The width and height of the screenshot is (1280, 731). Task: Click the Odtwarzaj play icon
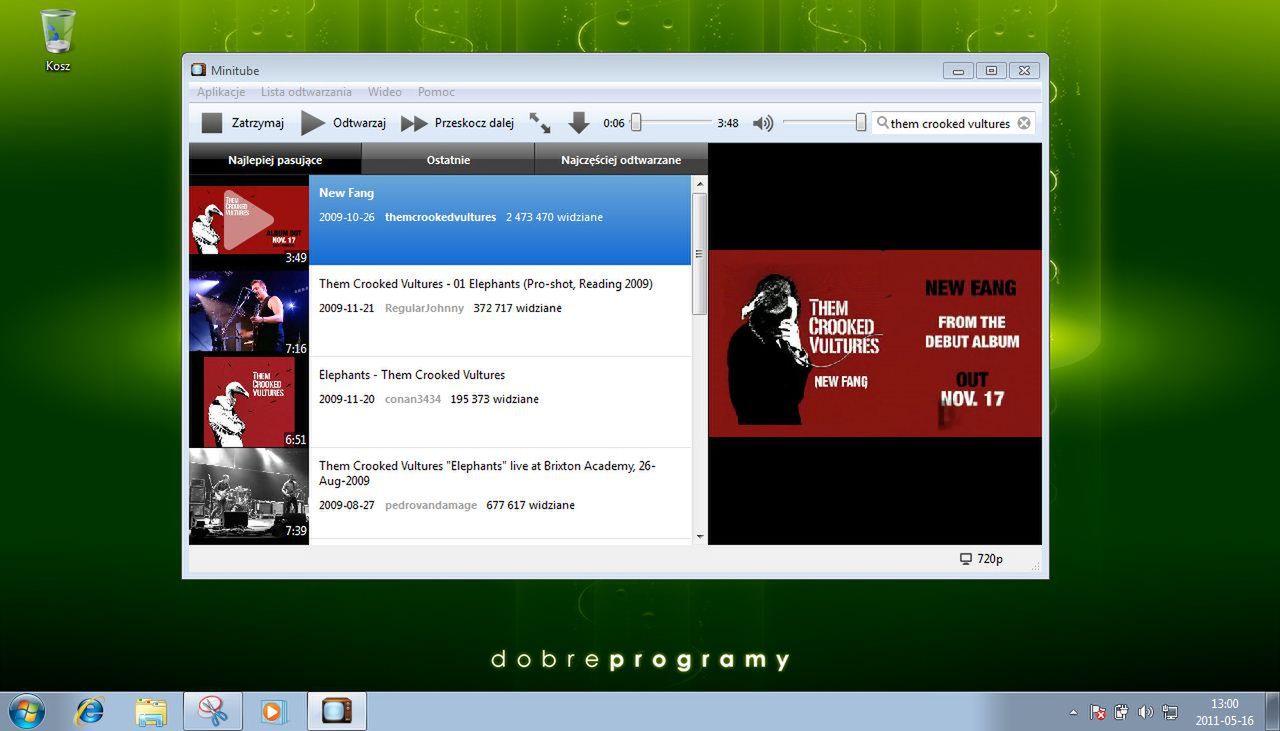point(313,123)
